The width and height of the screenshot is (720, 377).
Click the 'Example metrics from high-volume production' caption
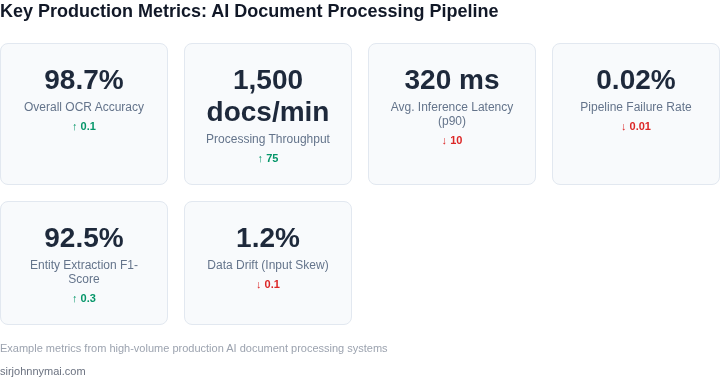pos(193,349)
